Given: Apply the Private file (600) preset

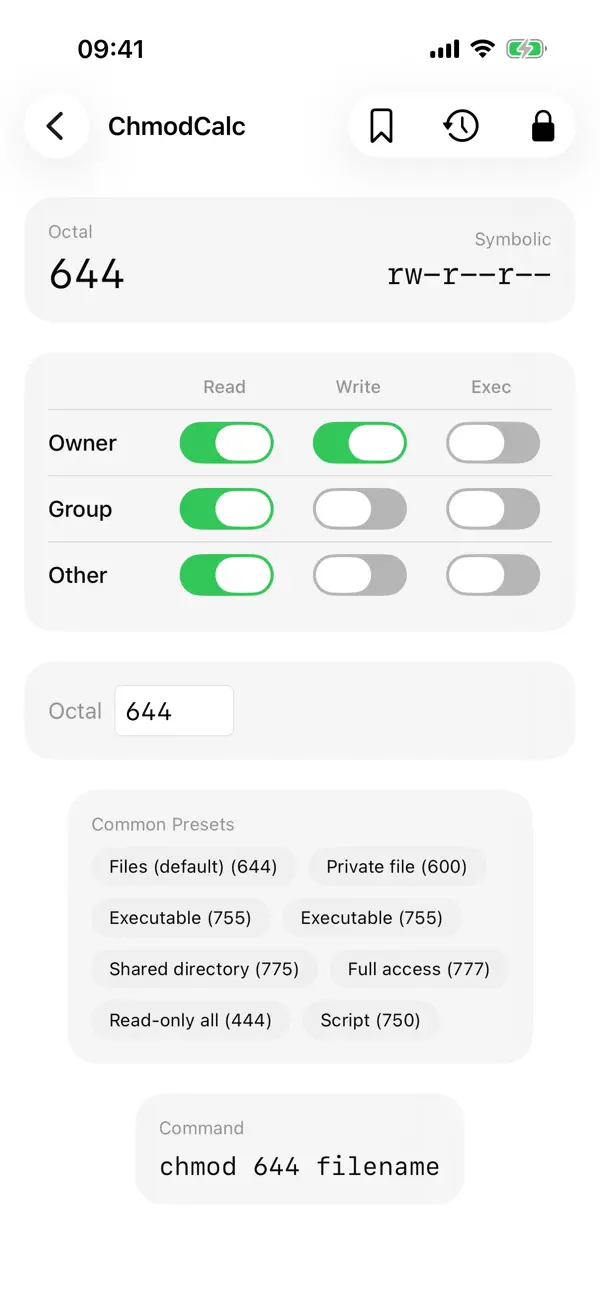Looking at the screenshot, I should pyautogui.click(x=397, y=867).
